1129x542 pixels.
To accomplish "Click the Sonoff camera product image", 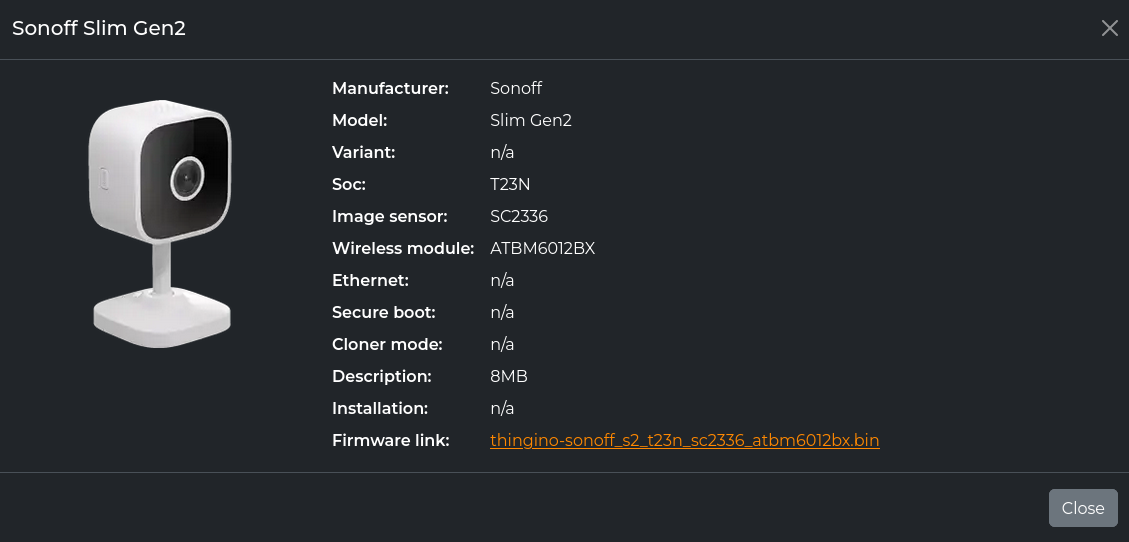I will click(161, 224).
